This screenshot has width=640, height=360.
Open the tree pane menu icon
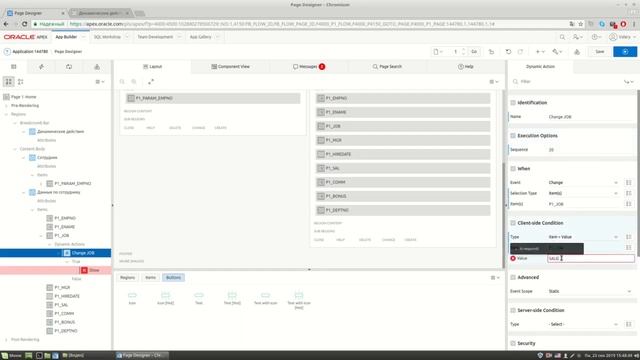(100, 82)
